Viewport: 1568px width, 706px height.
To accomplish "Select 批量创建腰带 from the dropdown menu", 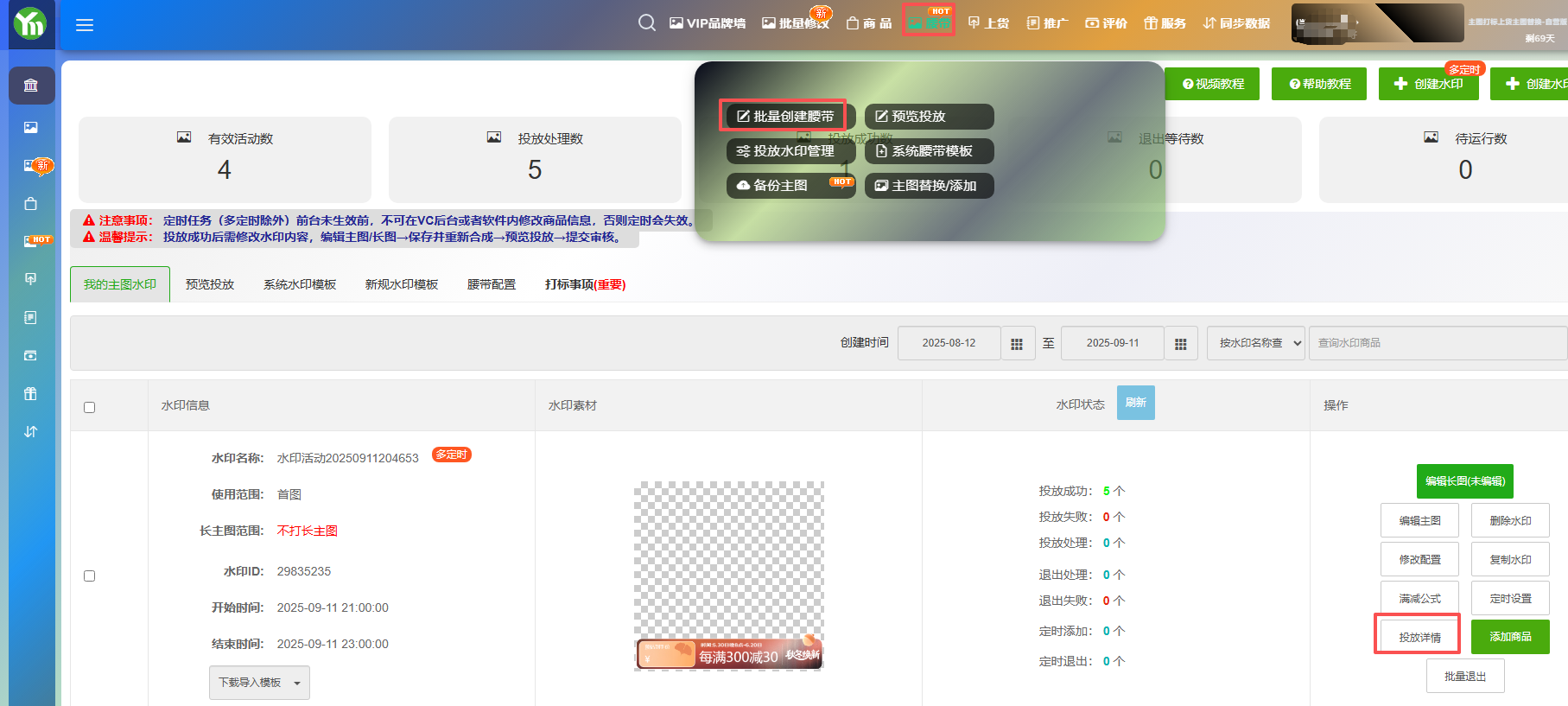I will pyautogui.click(x=784, y=116).
